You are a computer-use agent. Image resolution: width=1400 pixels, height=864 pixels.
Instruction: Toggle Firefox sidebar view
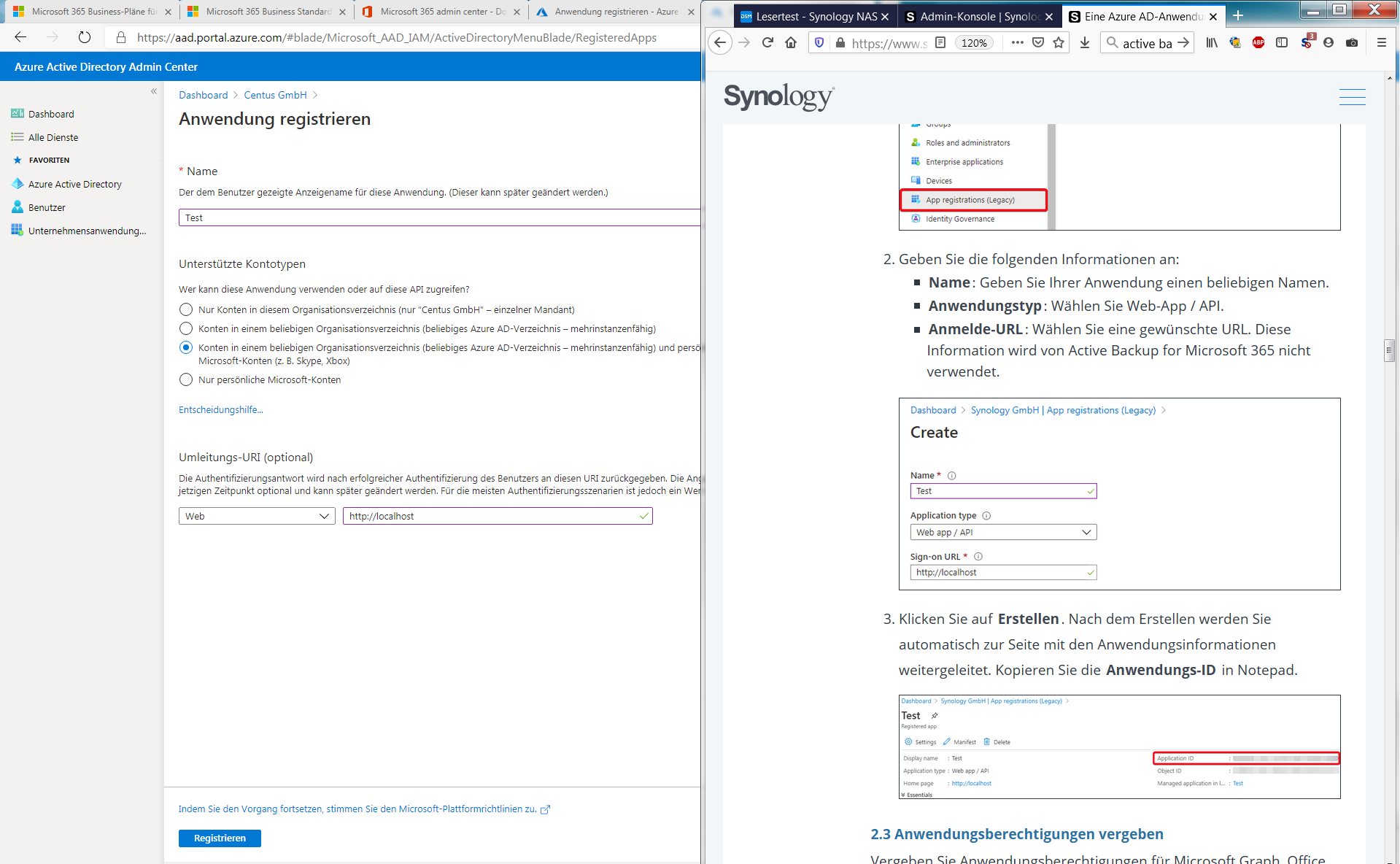(1282, 42)
